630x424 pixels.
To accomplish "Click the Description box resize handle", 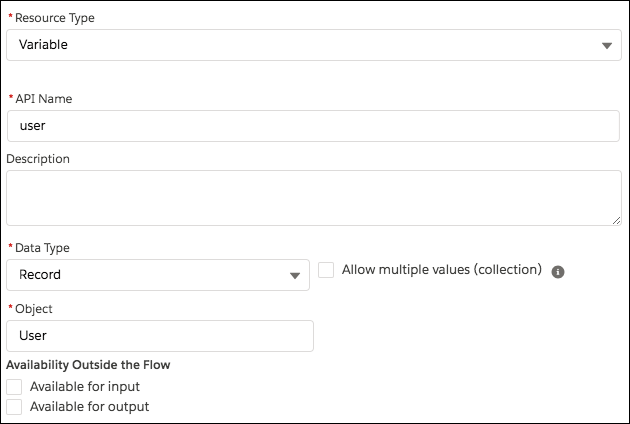I will point(616,220).
